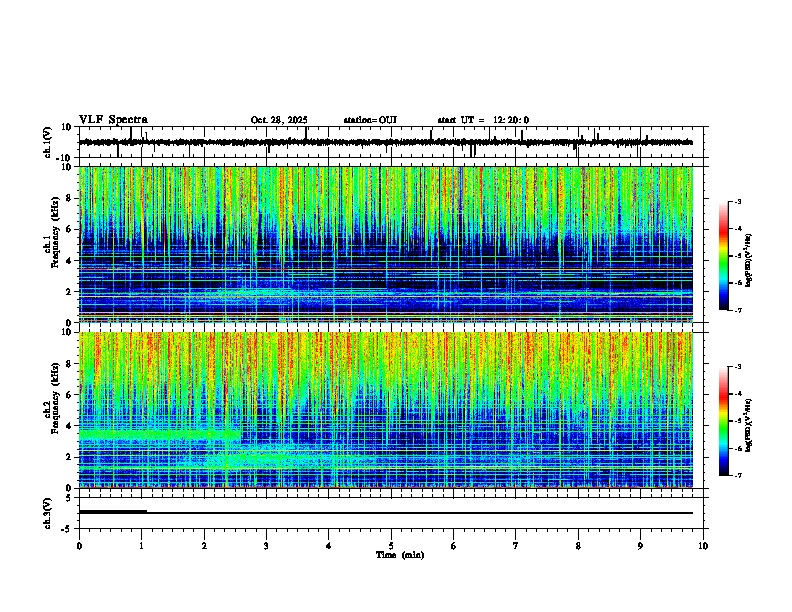Click the time axis tick label "7"
The image size is (792, 612).
[x=516, y=546]
